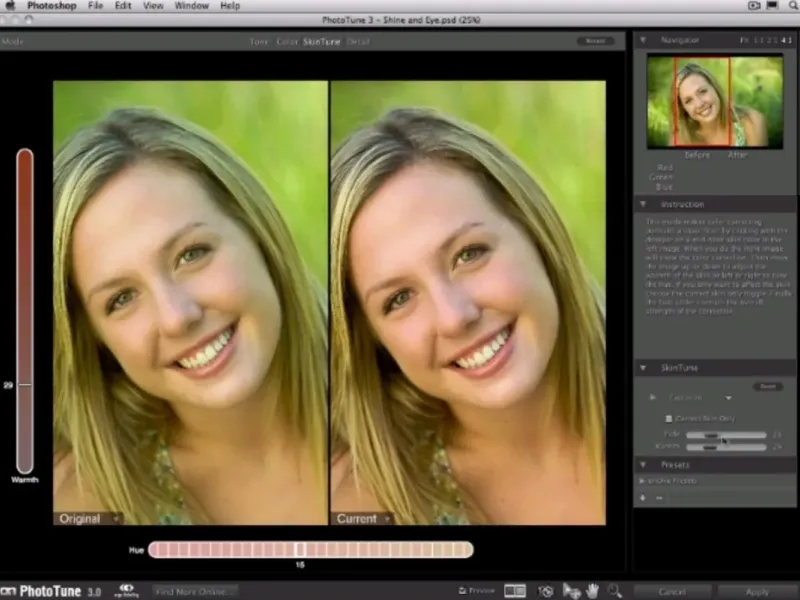The width and height of the screenshot is (800, 600).
Task: Select the Hand pan tool
Action: 594,591
